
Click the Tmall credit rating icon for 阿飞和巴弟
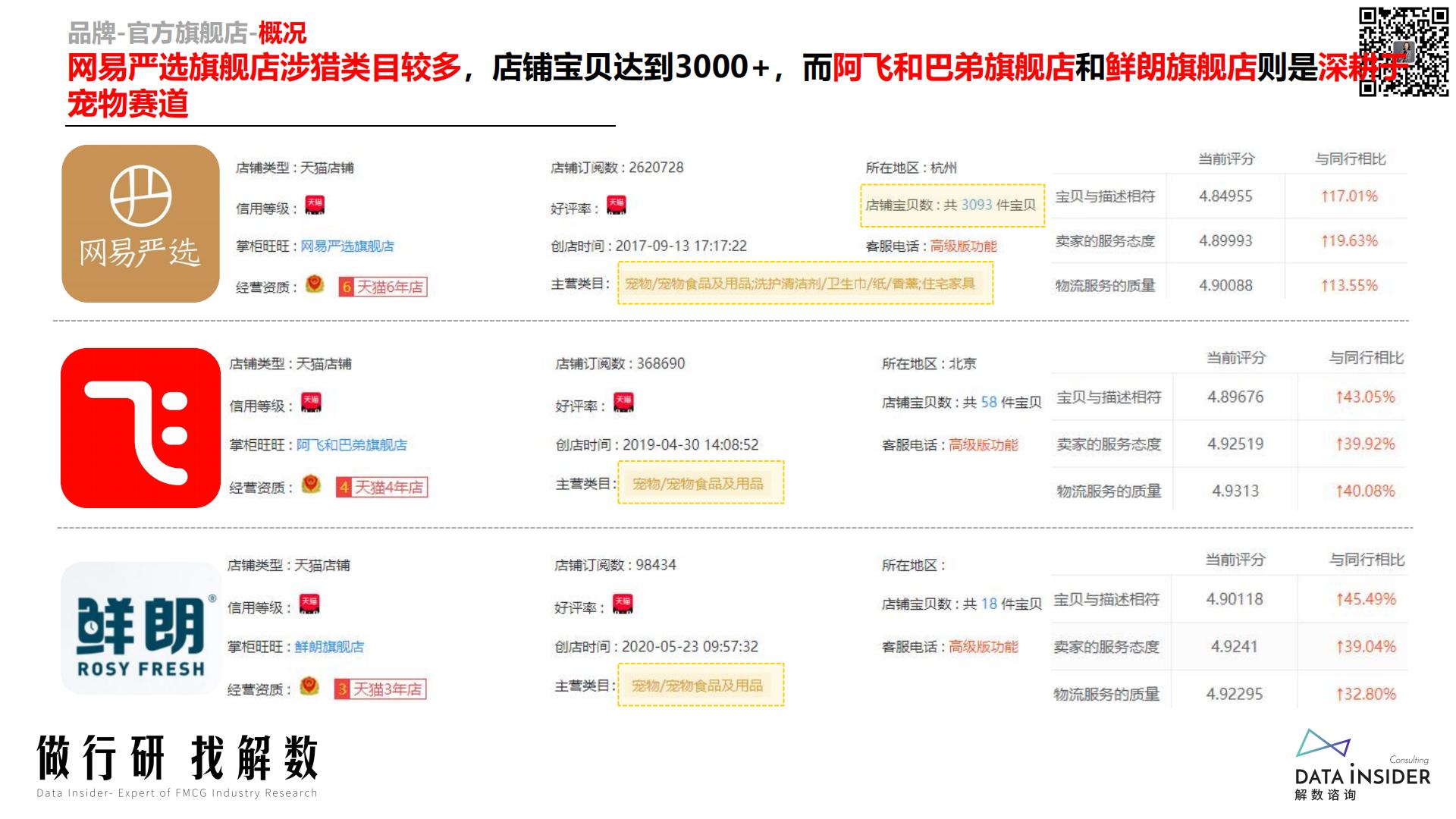click(311, 403)
